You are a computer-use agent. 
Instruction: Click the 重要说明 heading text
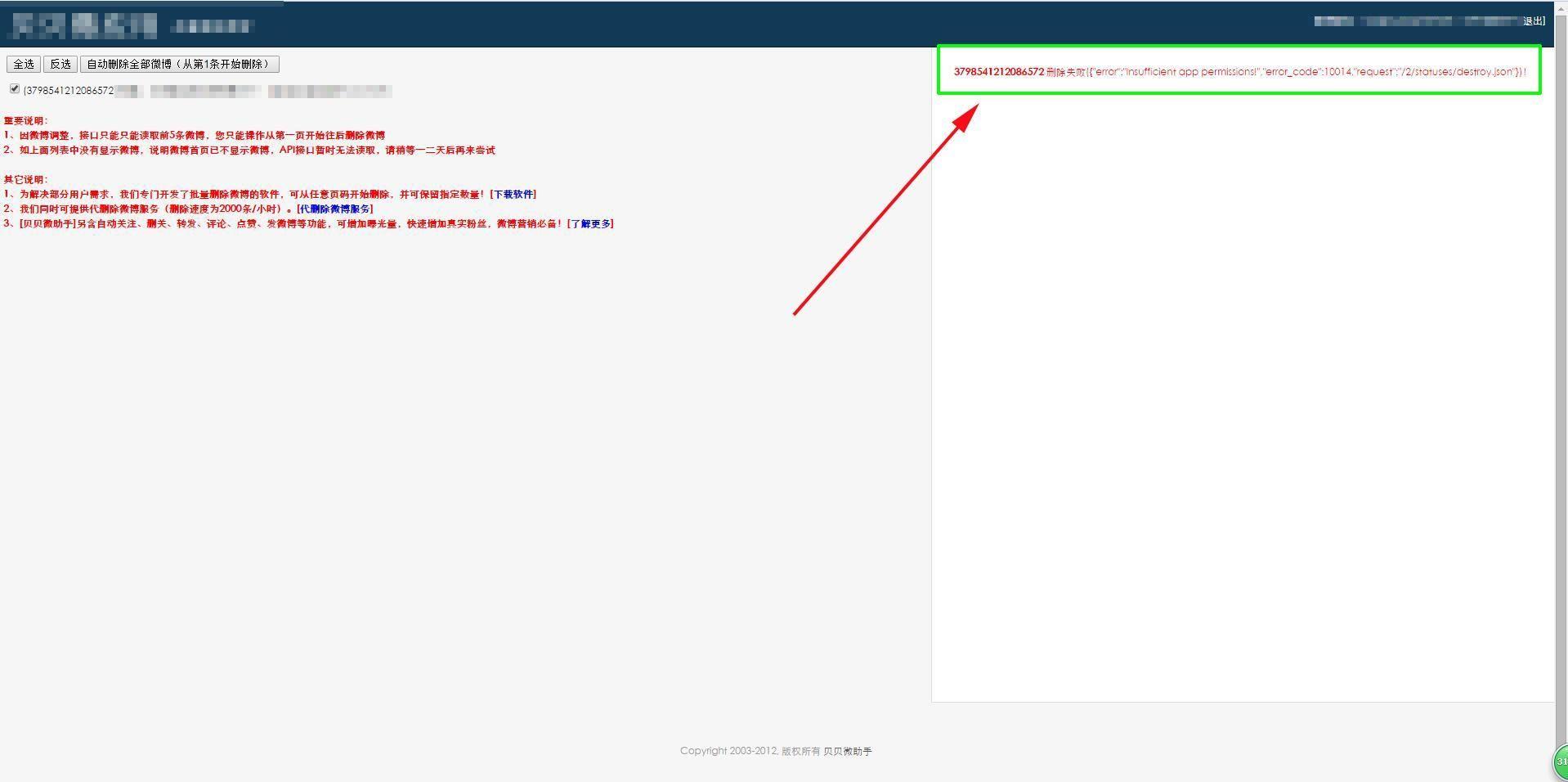[26, 120]
